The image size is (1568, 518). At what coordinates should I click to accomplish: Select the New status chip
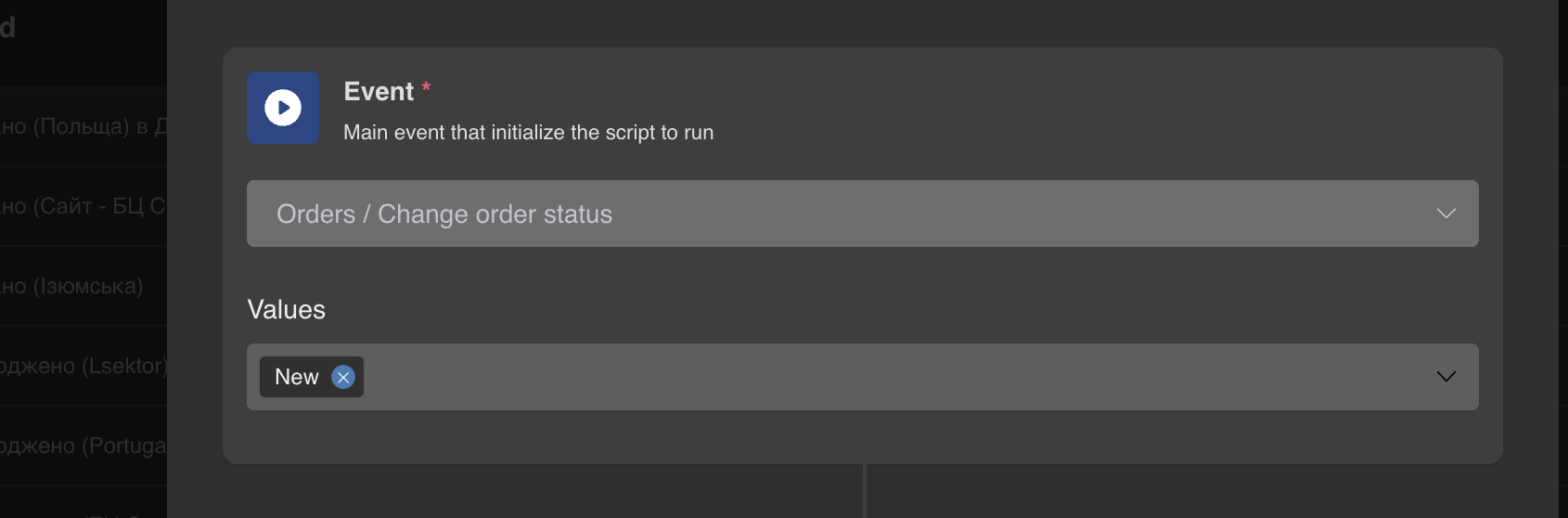point(297,377)
